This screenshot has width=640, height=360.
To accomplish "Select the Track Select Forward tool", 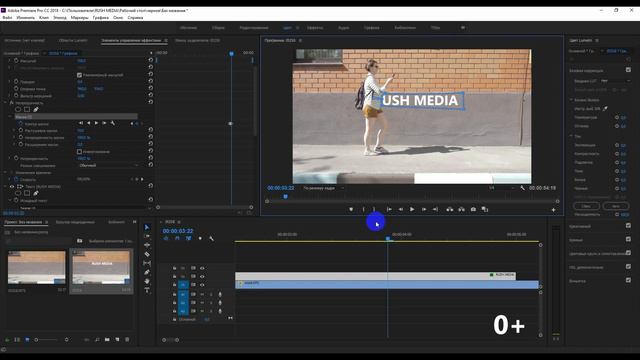I will (x=147, y=236).
